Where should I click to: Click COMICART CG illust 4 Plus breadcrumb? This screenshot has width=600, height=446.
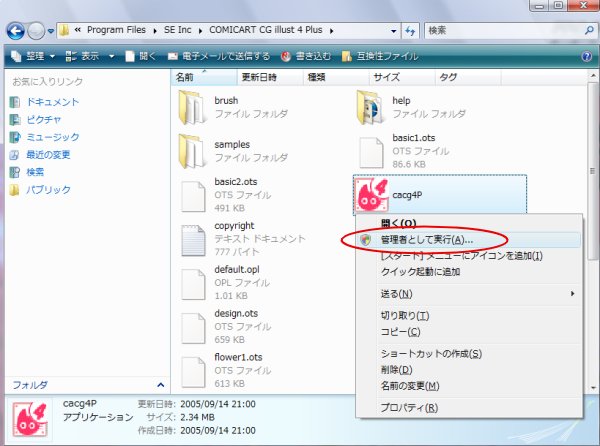coord(266,30)
